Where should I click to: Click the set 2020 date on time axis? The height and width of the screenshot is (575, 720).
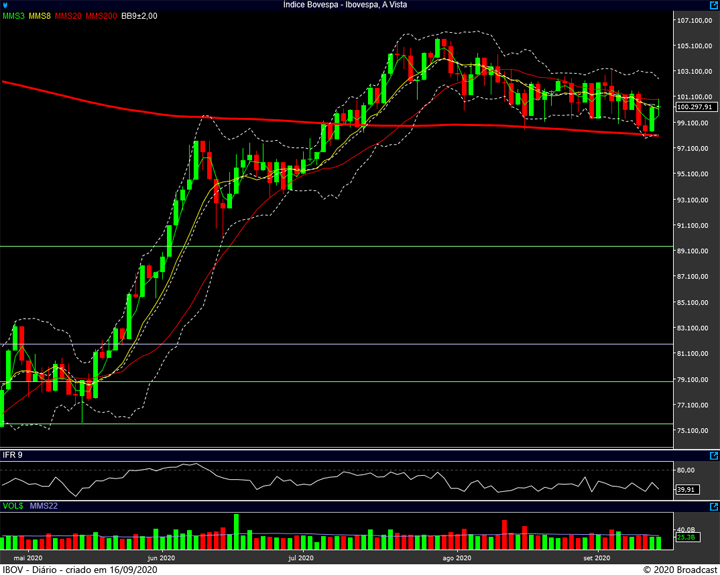point(595,558)
